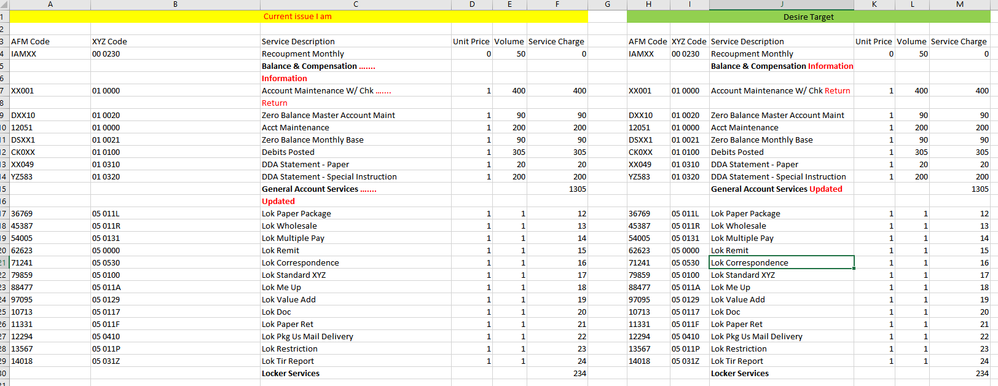Select 'Unit Price' heading in column D
This screenshot has height=386, width=998.
tap(472, 41)
